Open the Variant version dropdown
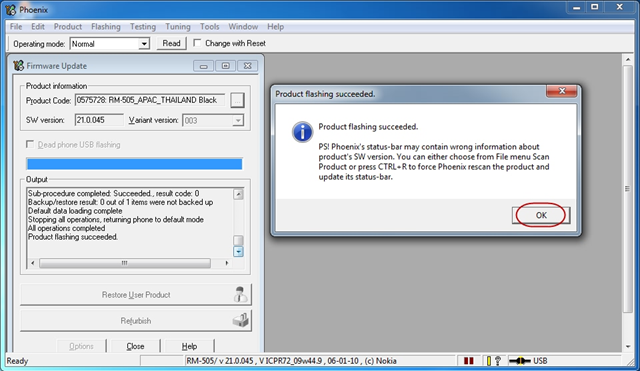The image size is (640, 371). pos(238,120)
